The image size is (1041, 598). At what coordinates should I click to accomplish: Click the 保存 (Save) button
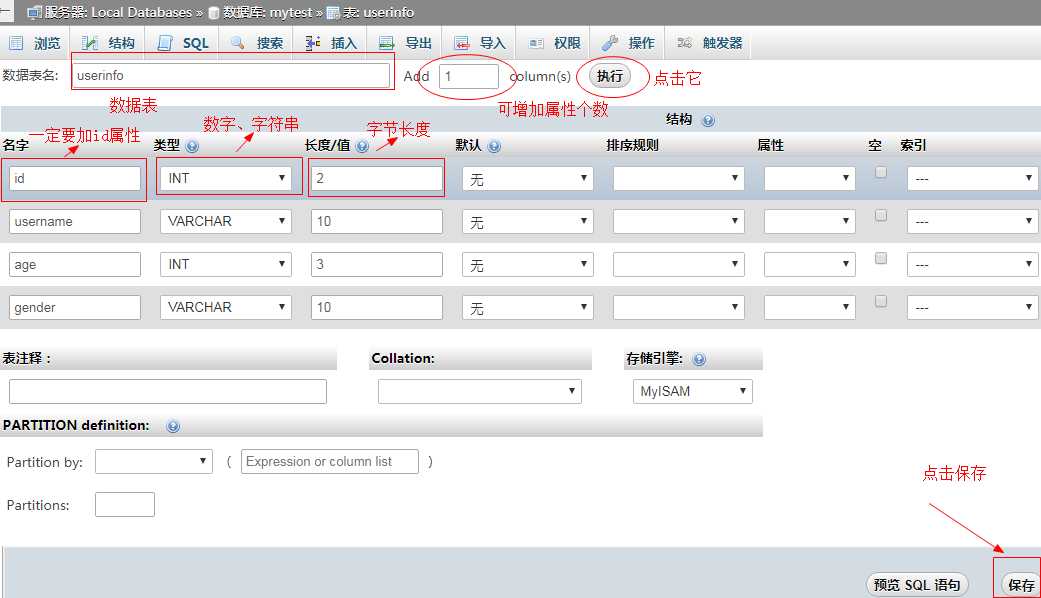click(1020, 585)
